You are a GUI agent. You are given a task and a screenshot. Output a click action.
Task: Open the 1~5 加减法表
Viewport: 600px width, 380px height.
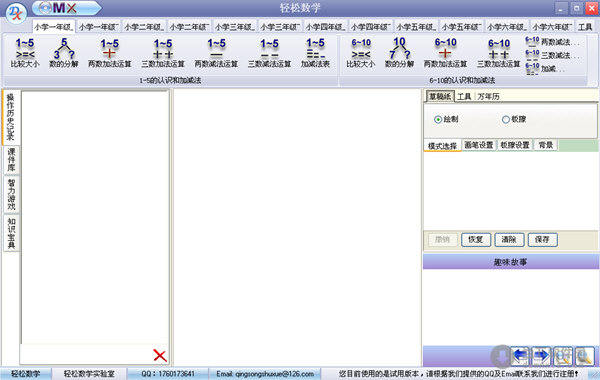coord(315,53)
